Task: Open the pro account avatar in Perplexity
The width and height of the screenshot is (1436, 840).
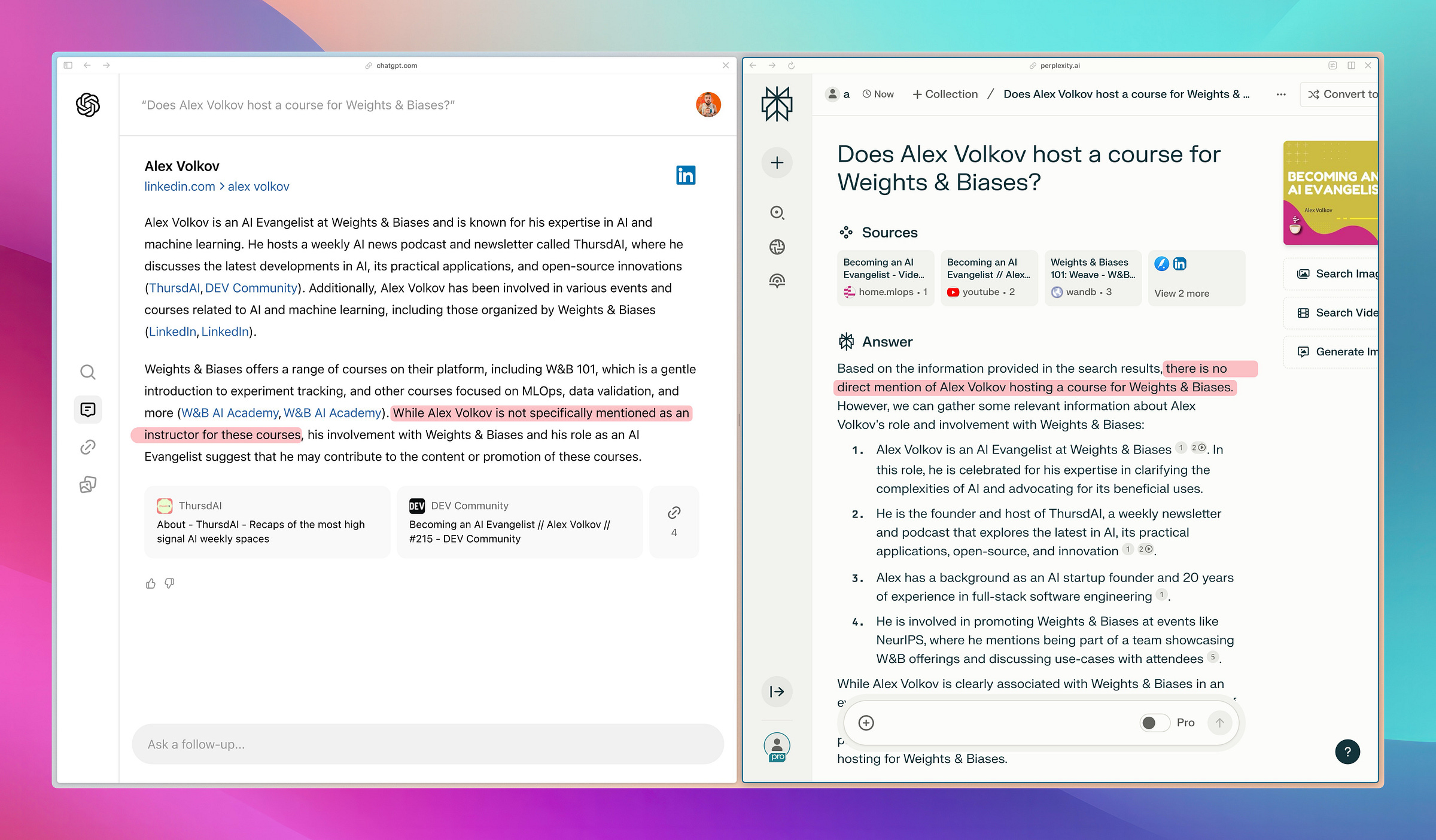Action: (x=777, y=747)
